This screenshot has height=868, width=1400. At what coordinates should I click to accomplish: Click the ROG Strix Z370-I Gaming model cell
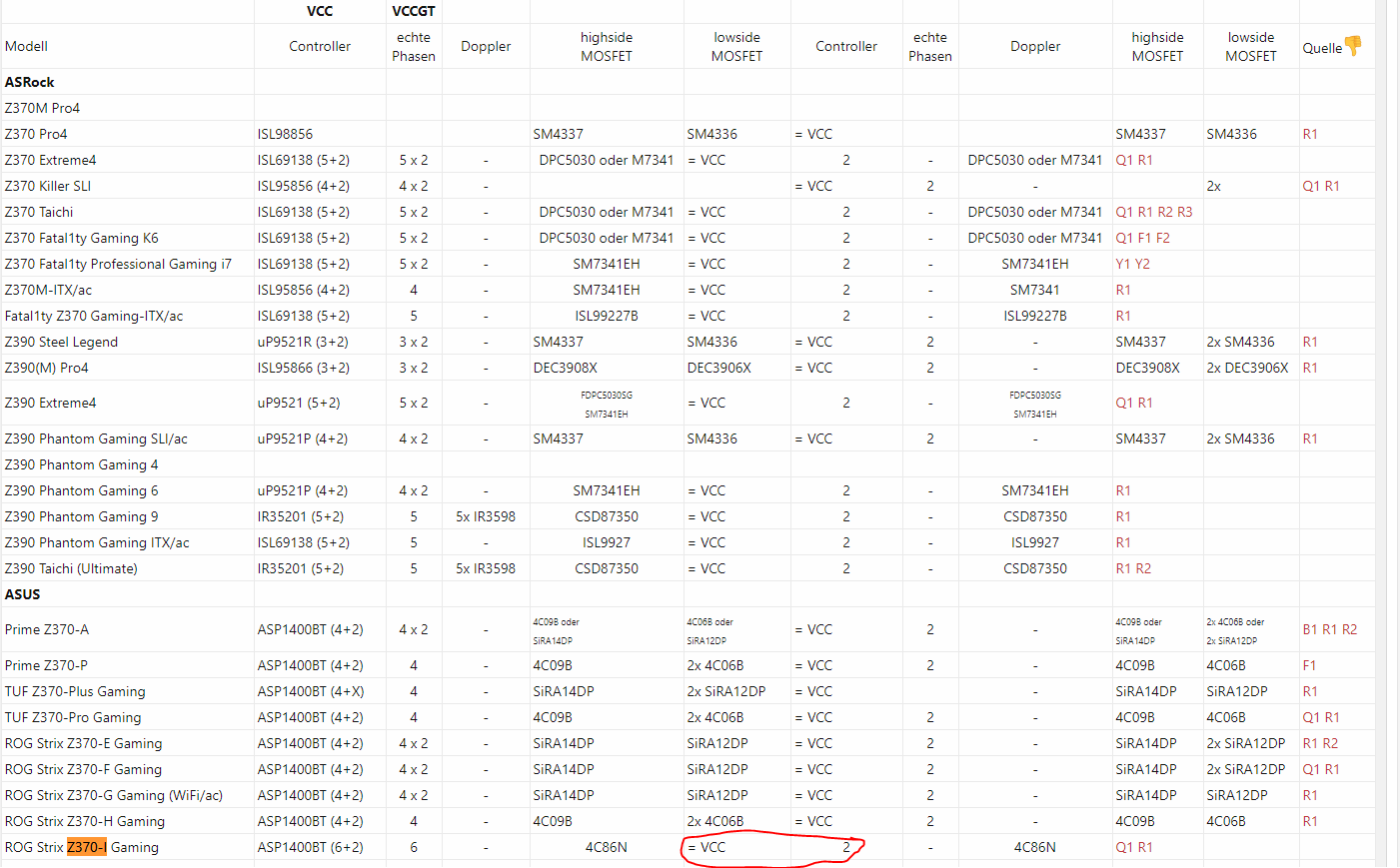click(127, 847)
